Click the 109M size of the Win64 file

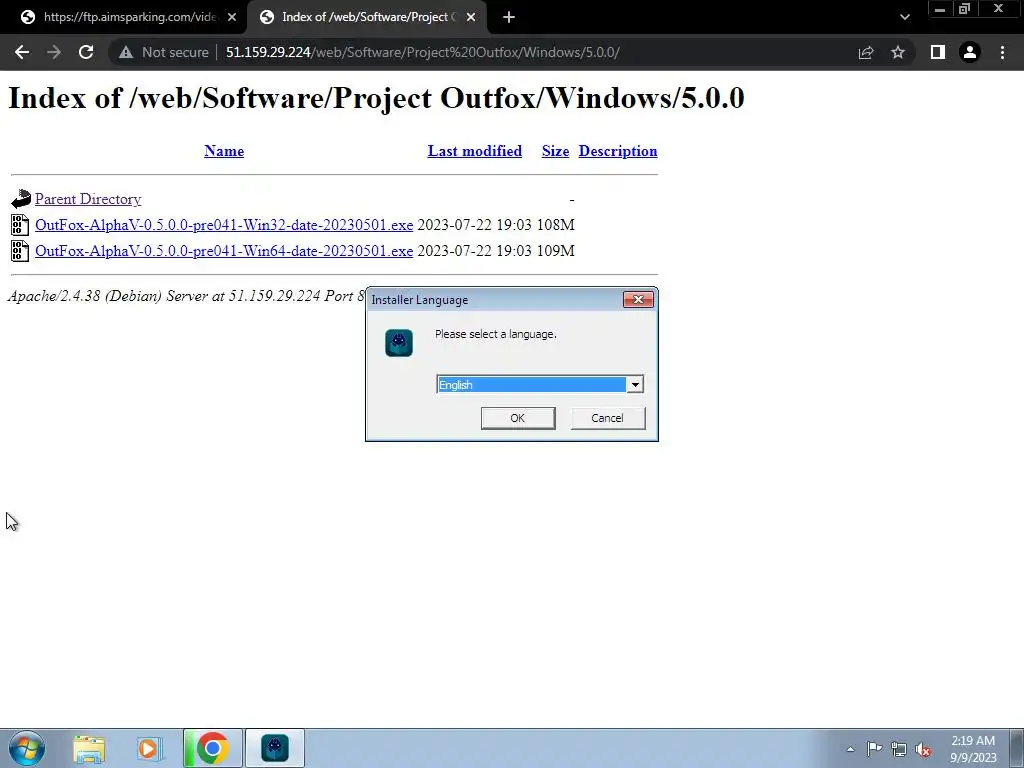click(556, 251)
